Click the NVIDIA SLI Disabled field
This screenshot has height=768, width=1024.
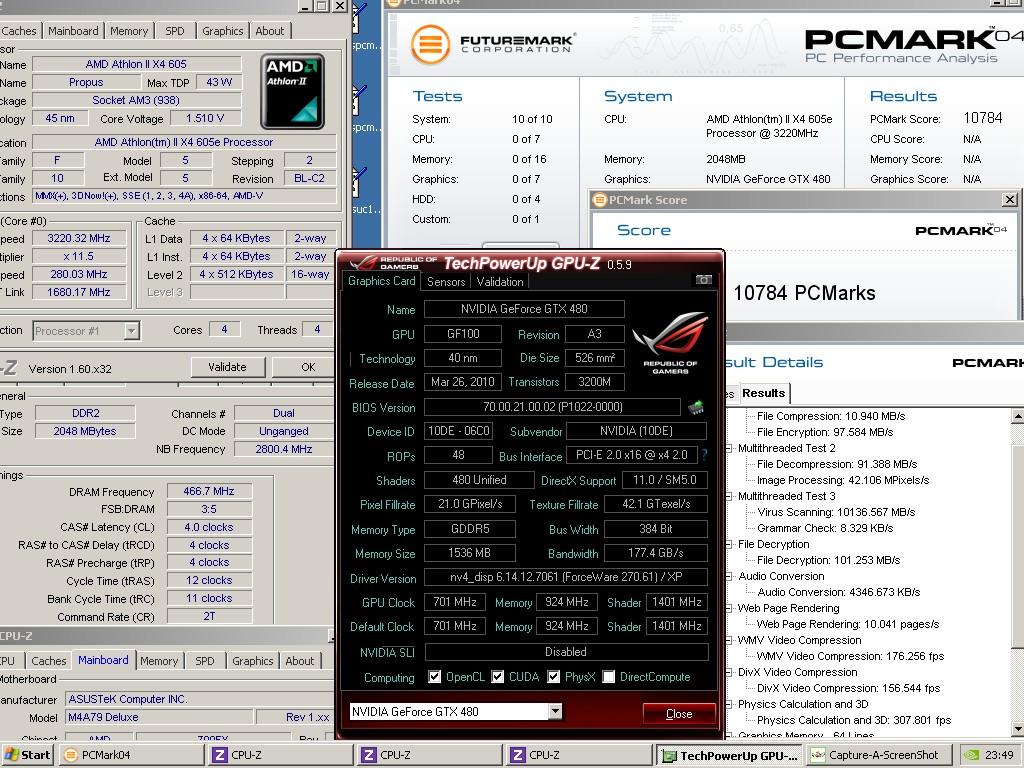pyautogui.click(x=566, y=652)
